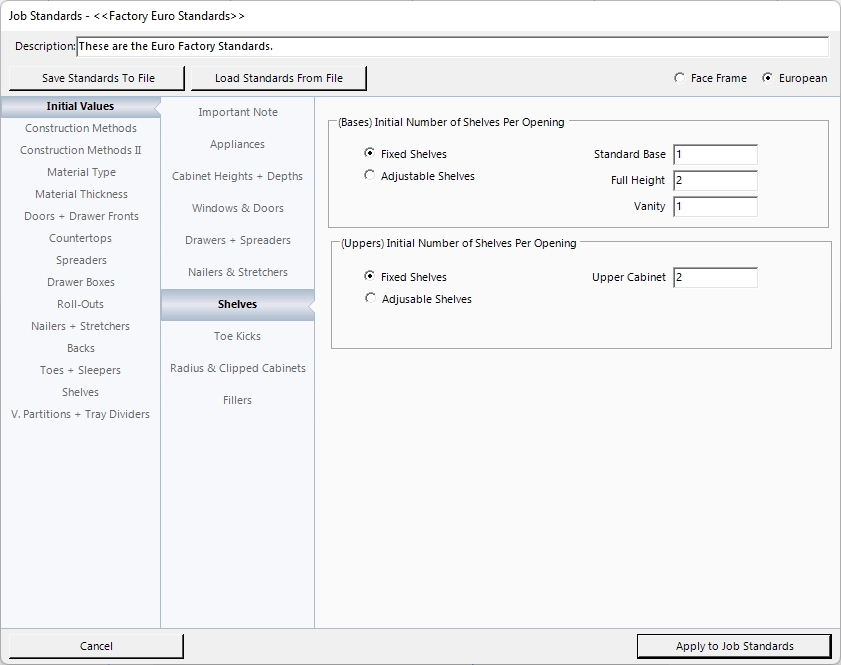
Task: Click Save Standards To File button
Action: 98,78
